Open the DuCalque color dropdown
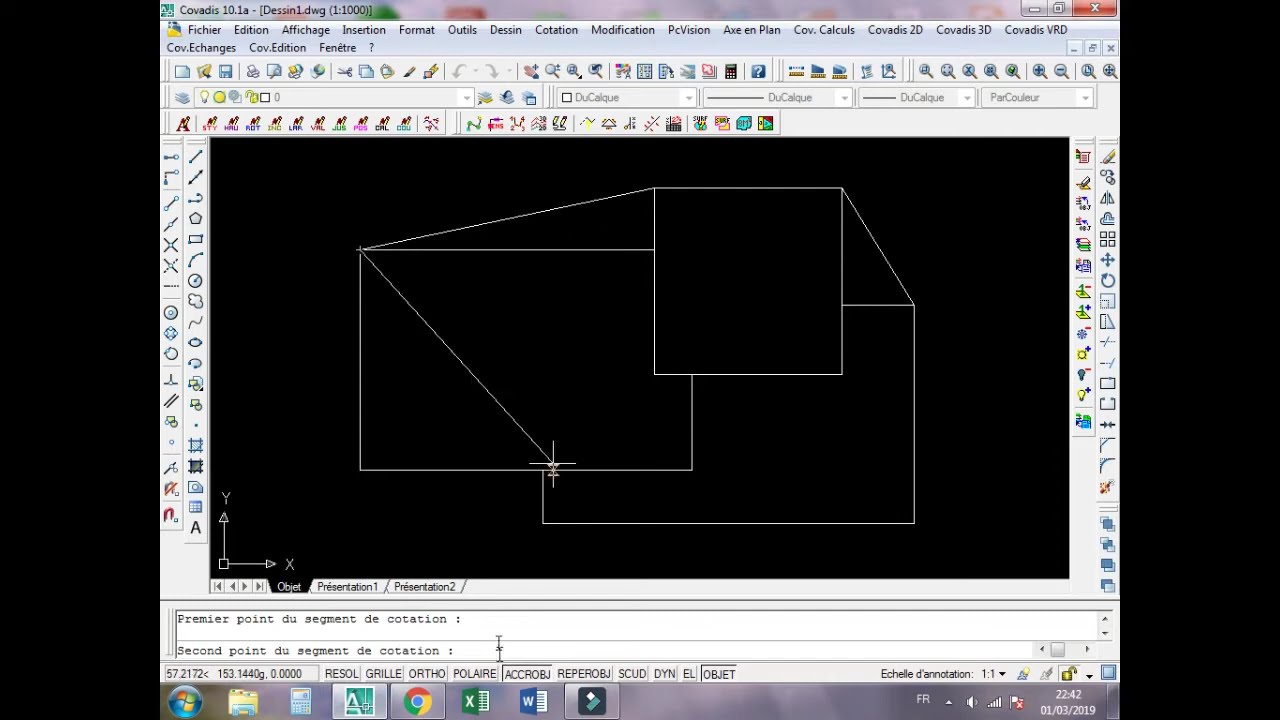The width and height of the screenshot is (1280, 720). (689, 97)
